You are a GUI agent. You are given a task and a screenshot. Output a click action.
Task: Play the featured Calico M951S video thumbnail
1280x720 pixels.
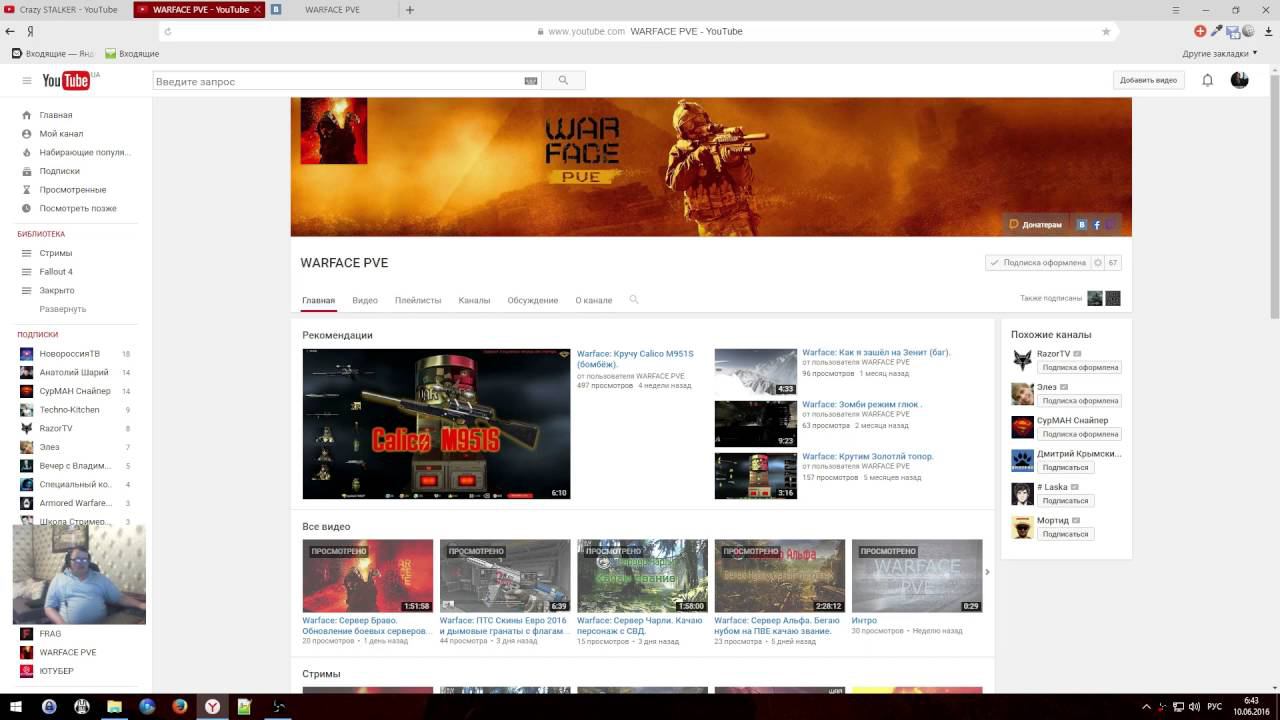coord(436,424)
